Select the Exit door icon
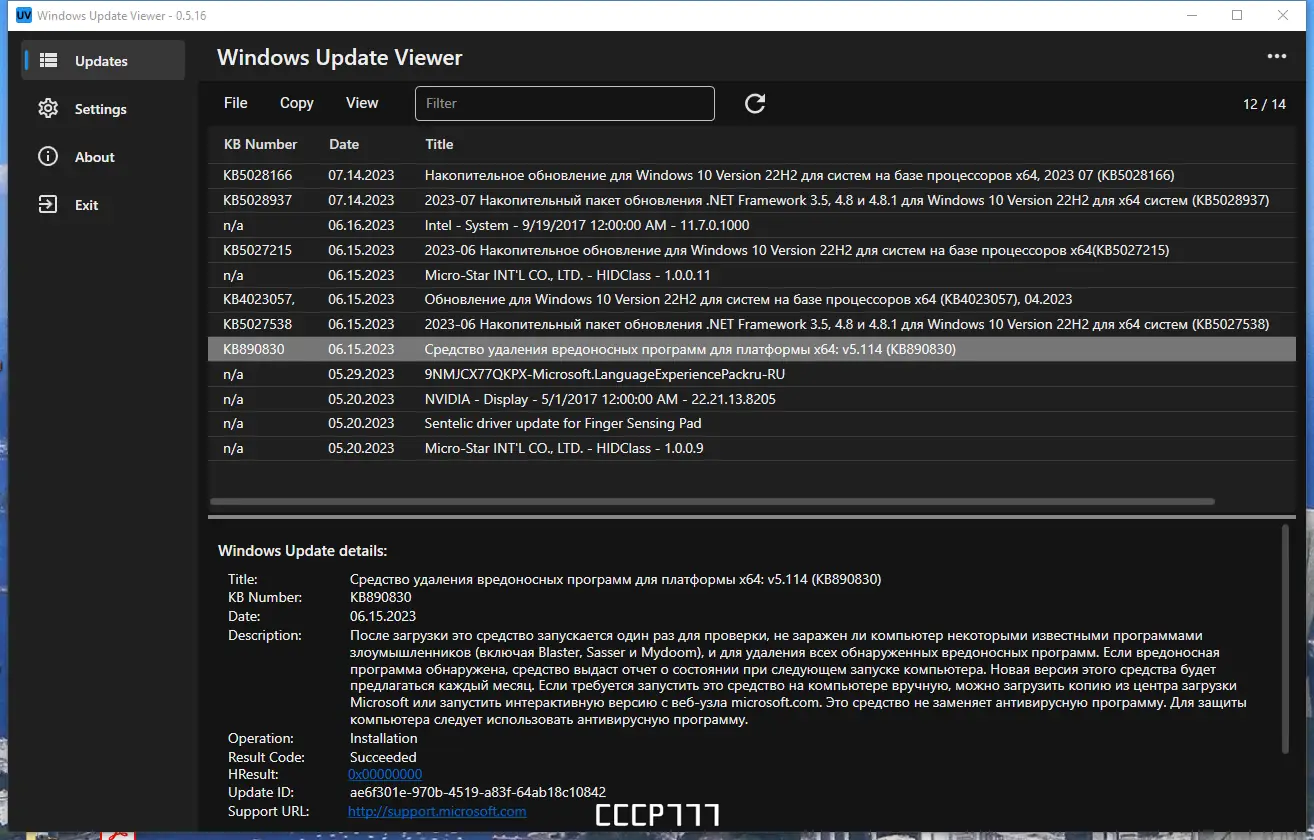1314x840 pixels. pyautogui.click(x=48, y=205)
